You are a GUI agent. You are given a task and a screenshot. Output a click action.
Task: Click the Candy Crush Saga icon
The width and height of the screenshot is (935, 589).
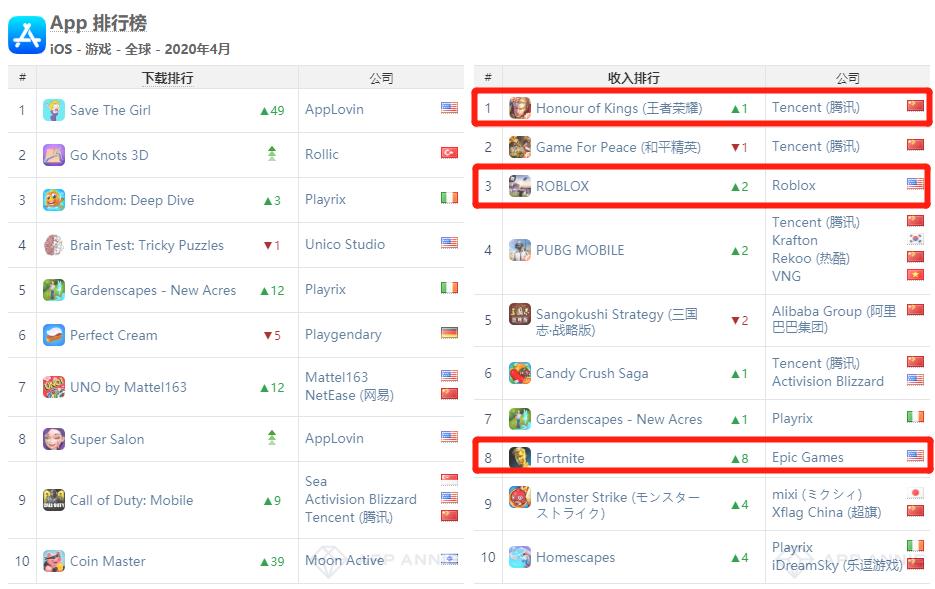click(520, 373)
